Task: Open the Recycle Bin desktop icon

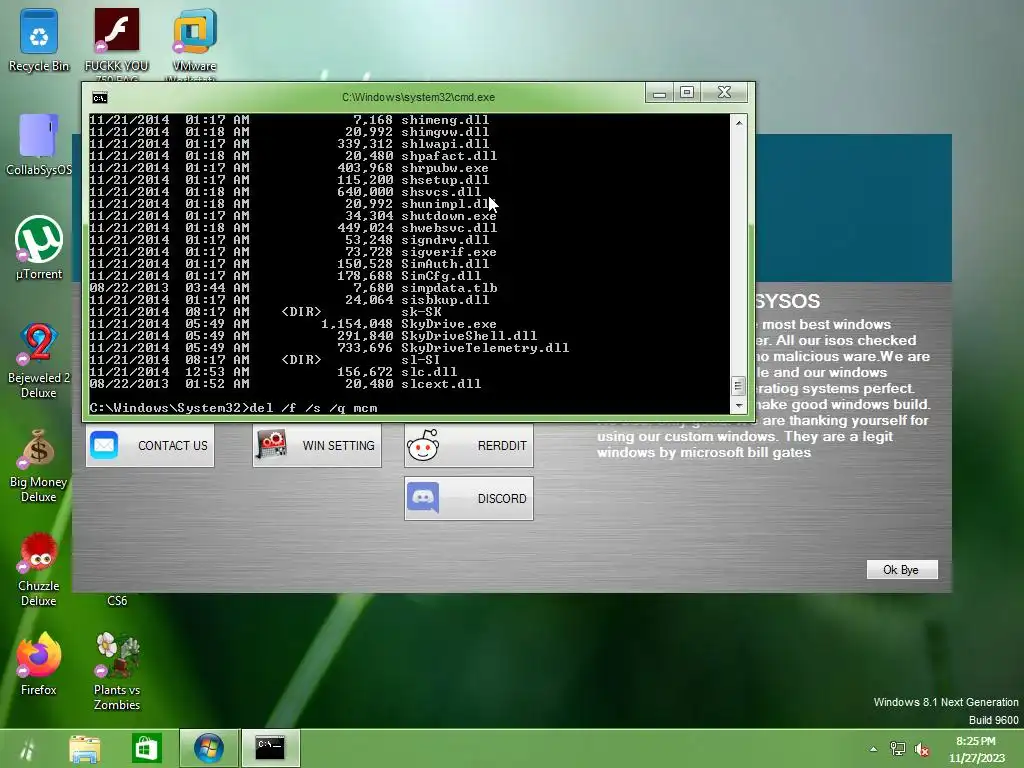Action: (x=39, y=40)
